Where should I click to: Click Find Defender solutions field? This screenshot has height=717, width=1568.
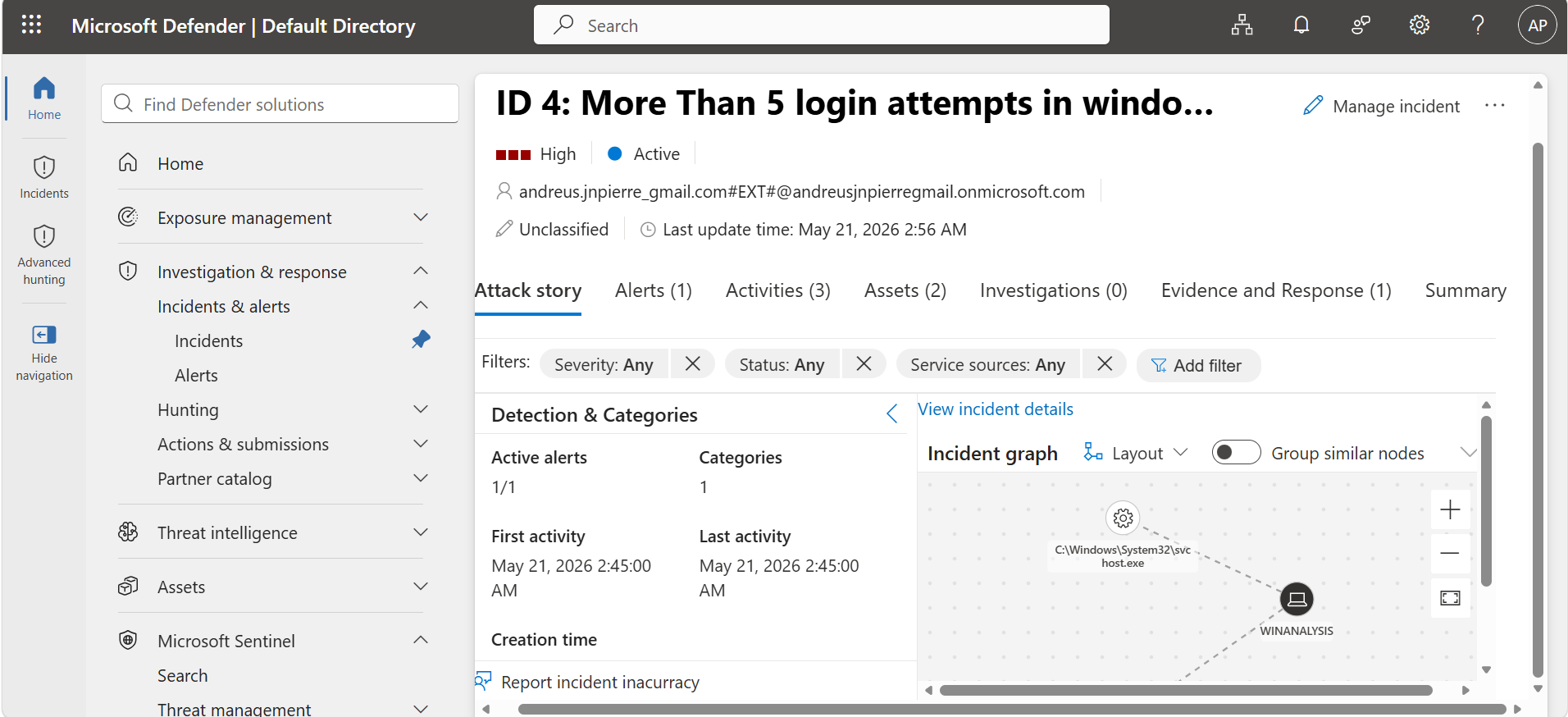(280, 103)
